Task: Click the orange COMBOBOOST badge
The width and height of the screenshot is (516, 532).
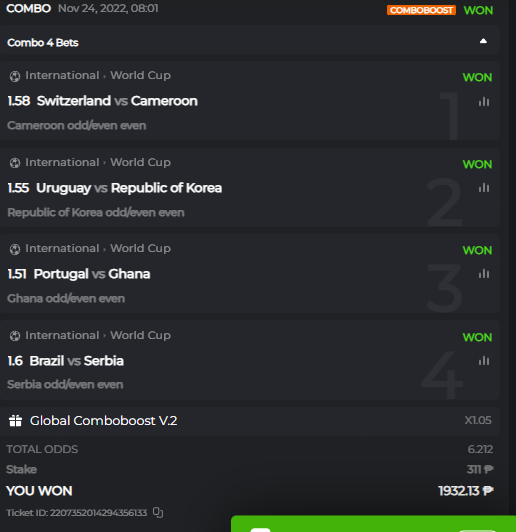Action: point(421,10)
